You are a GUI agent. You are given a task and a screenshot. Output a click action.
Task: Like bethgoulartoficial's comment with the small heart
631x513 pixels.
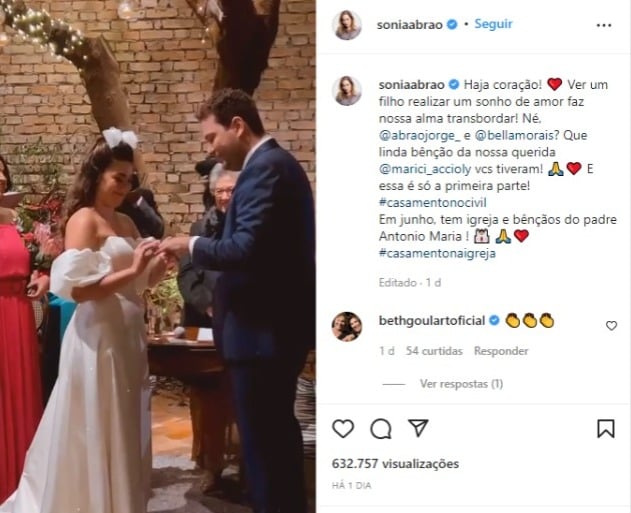(x=611, y=326)
